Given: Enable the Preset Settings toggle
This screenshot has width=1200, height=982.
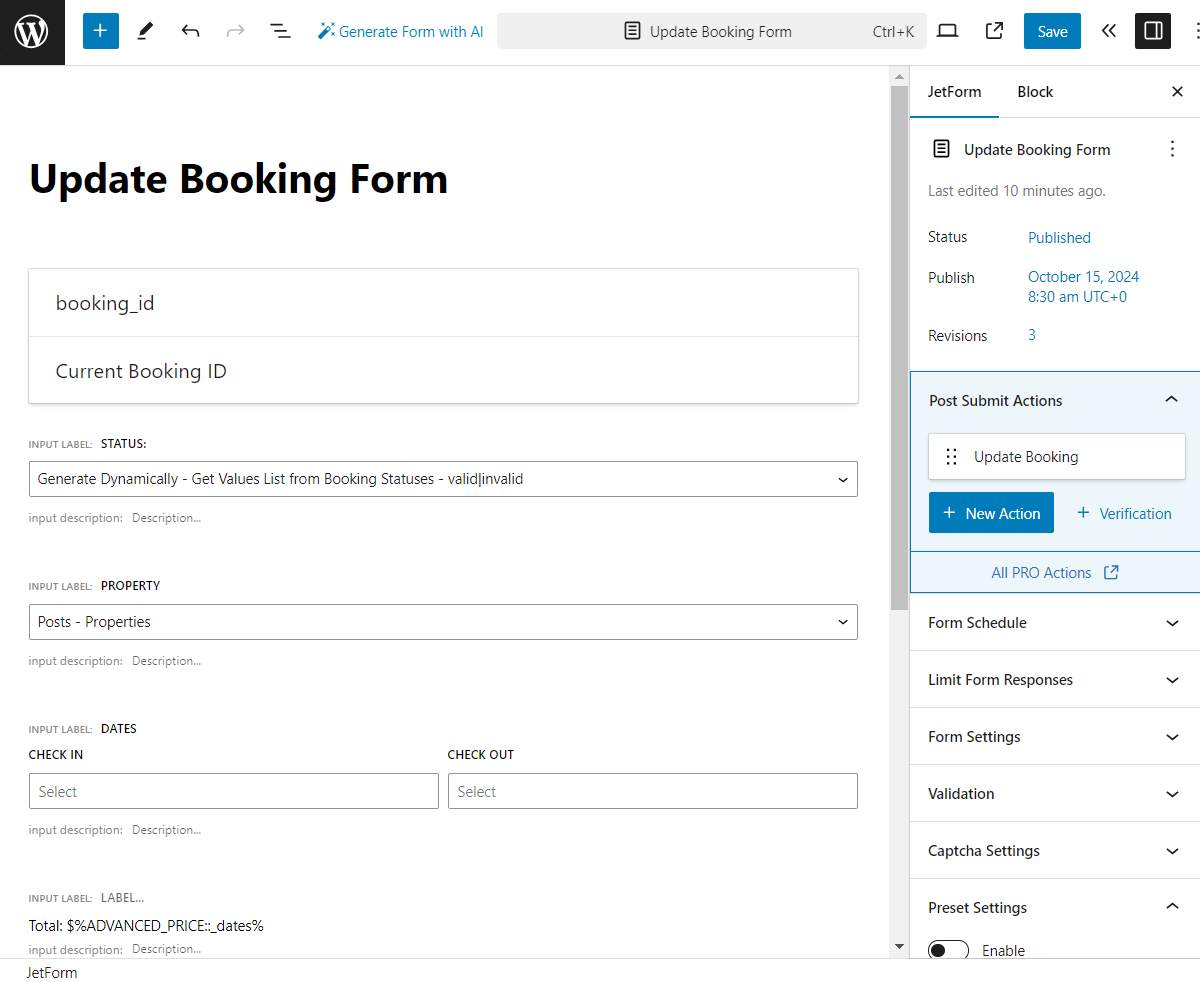Looking at the screenshot, I should [x=947, y=950].
